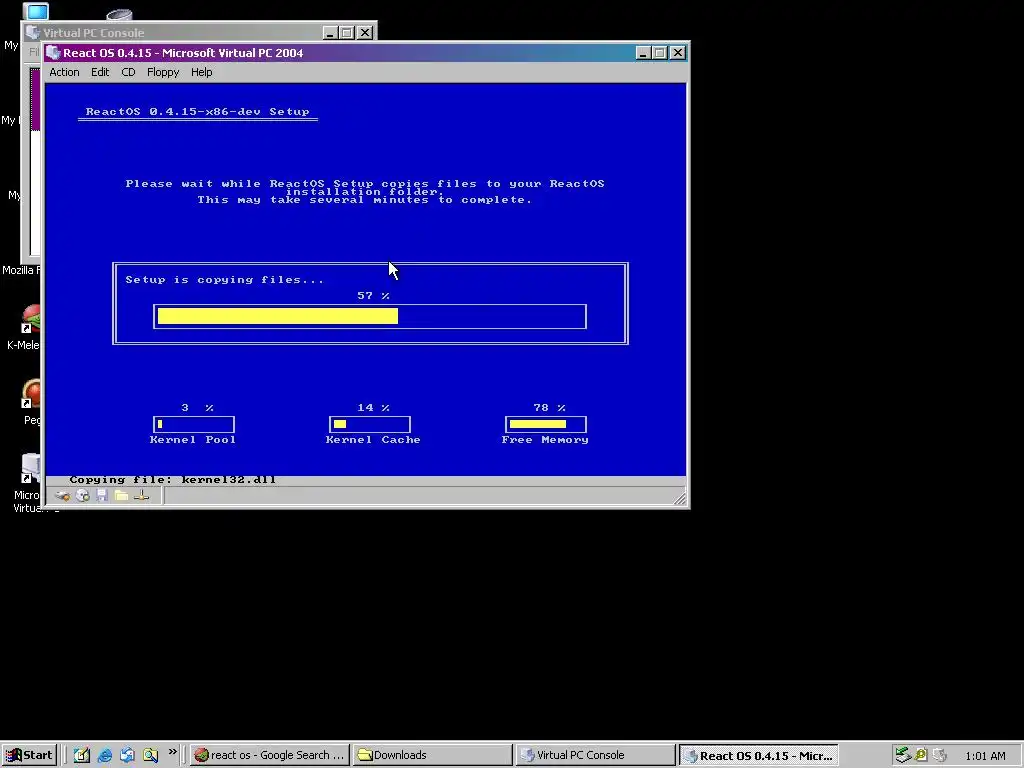This screenshot has height=768, width=1024.
Task: Click the first system tray icon
Action: pyautogui.click(x=903, y=755)
